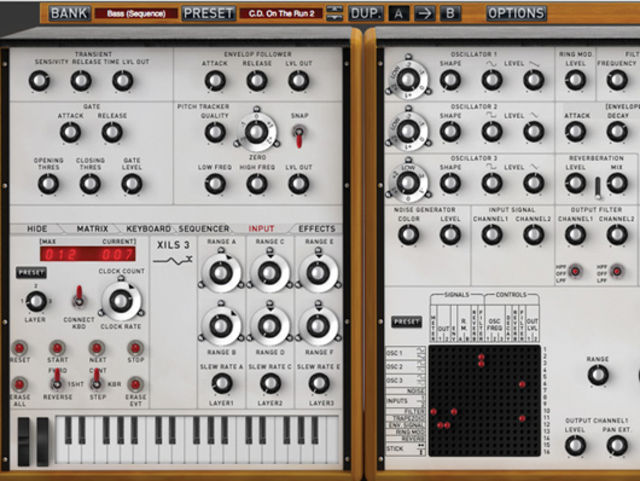This screenshot has height=481, width=640.
Task: Switch to the KEYBOARD tab
Action: (148, 229)
